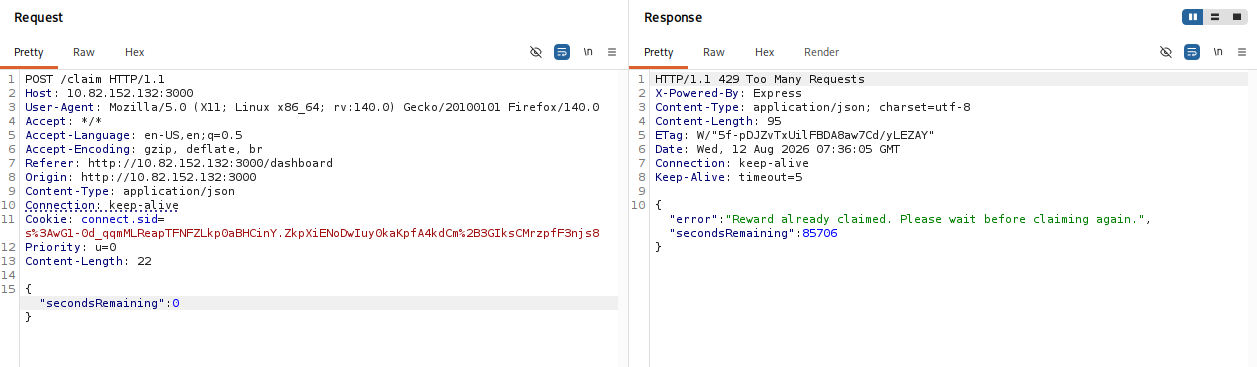Switch to the Request Pretty tab
Screen dimensions: 1257x367
29,52
